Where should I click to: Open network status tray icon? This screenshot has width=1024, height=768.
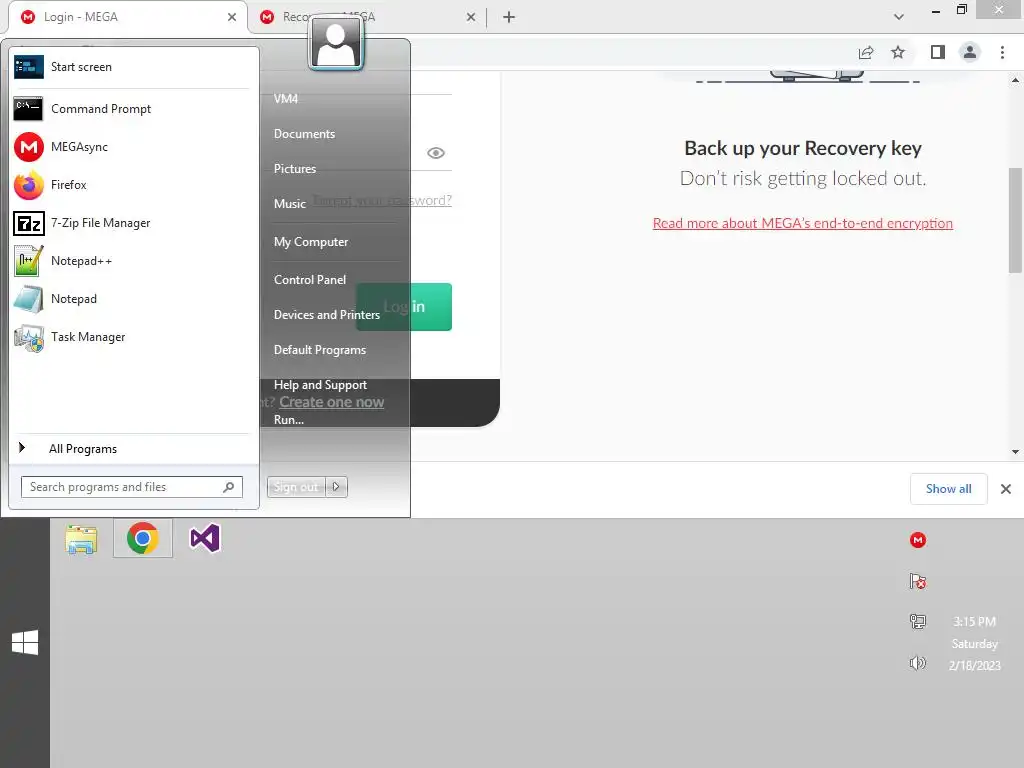click(918, 622)
